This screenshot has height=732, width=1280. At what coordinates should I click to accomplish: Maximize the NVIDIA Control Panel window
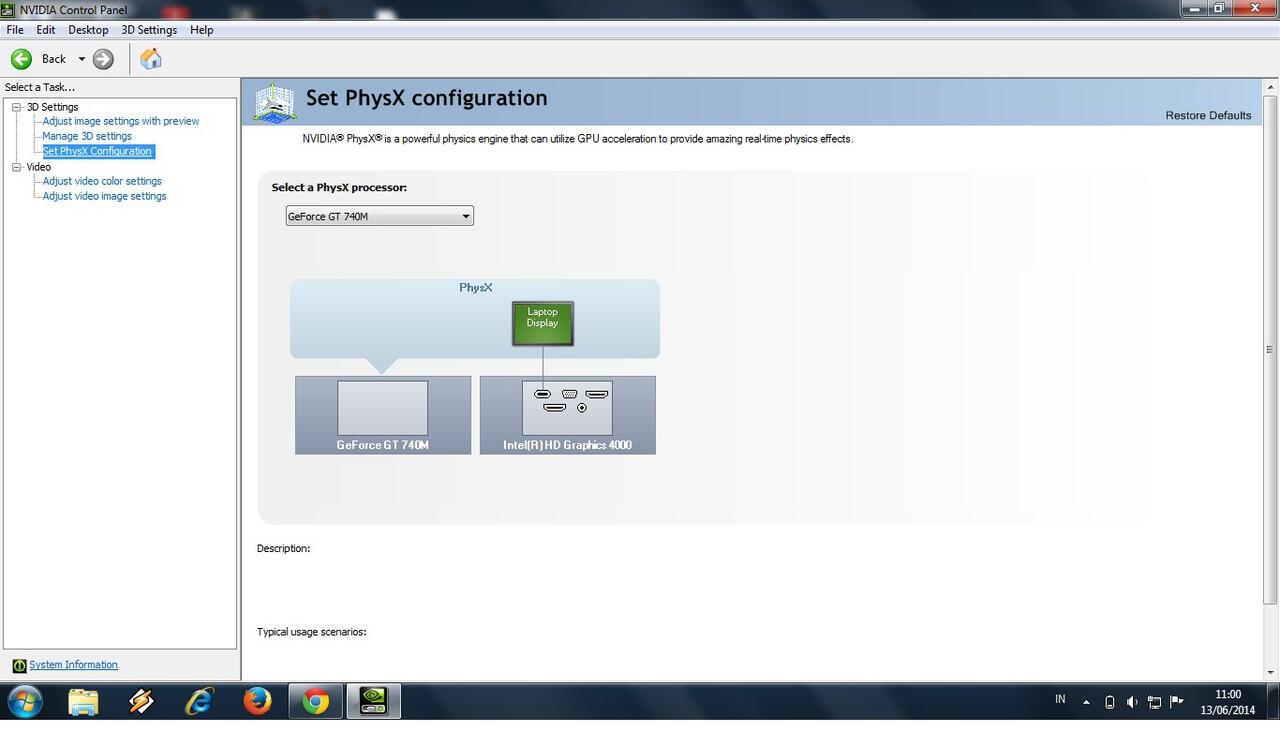[x=1220, y=8]
